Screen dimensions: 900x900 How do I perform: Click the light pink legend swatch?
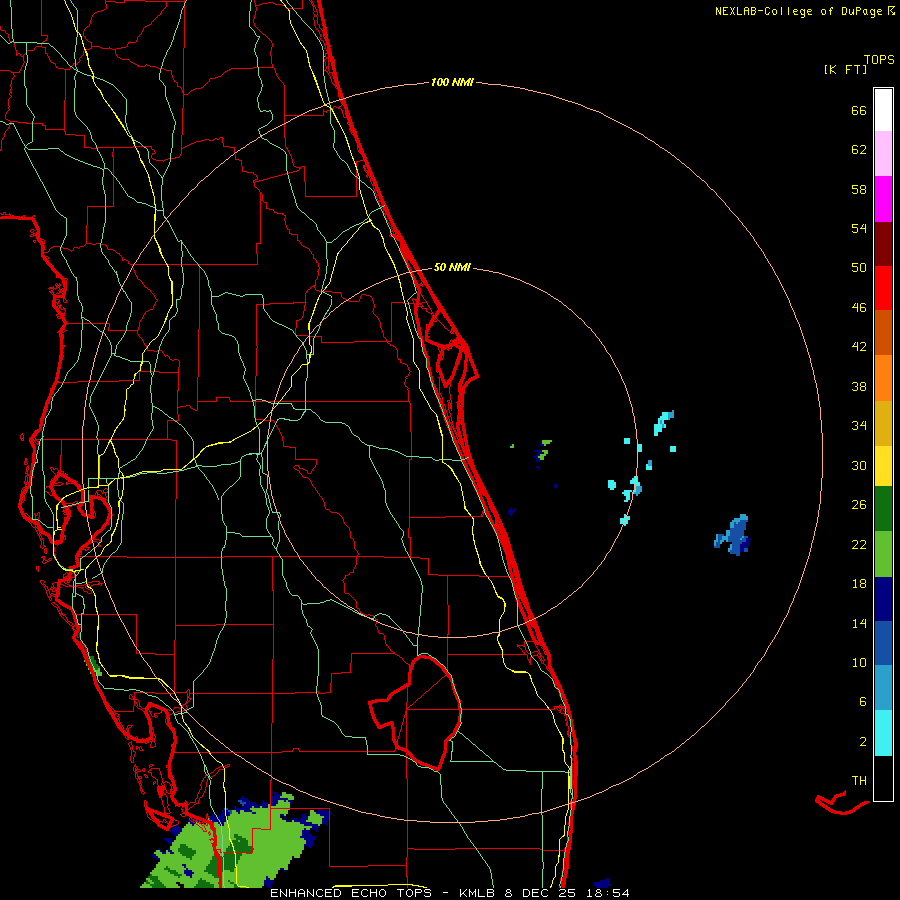click(883, 154)
